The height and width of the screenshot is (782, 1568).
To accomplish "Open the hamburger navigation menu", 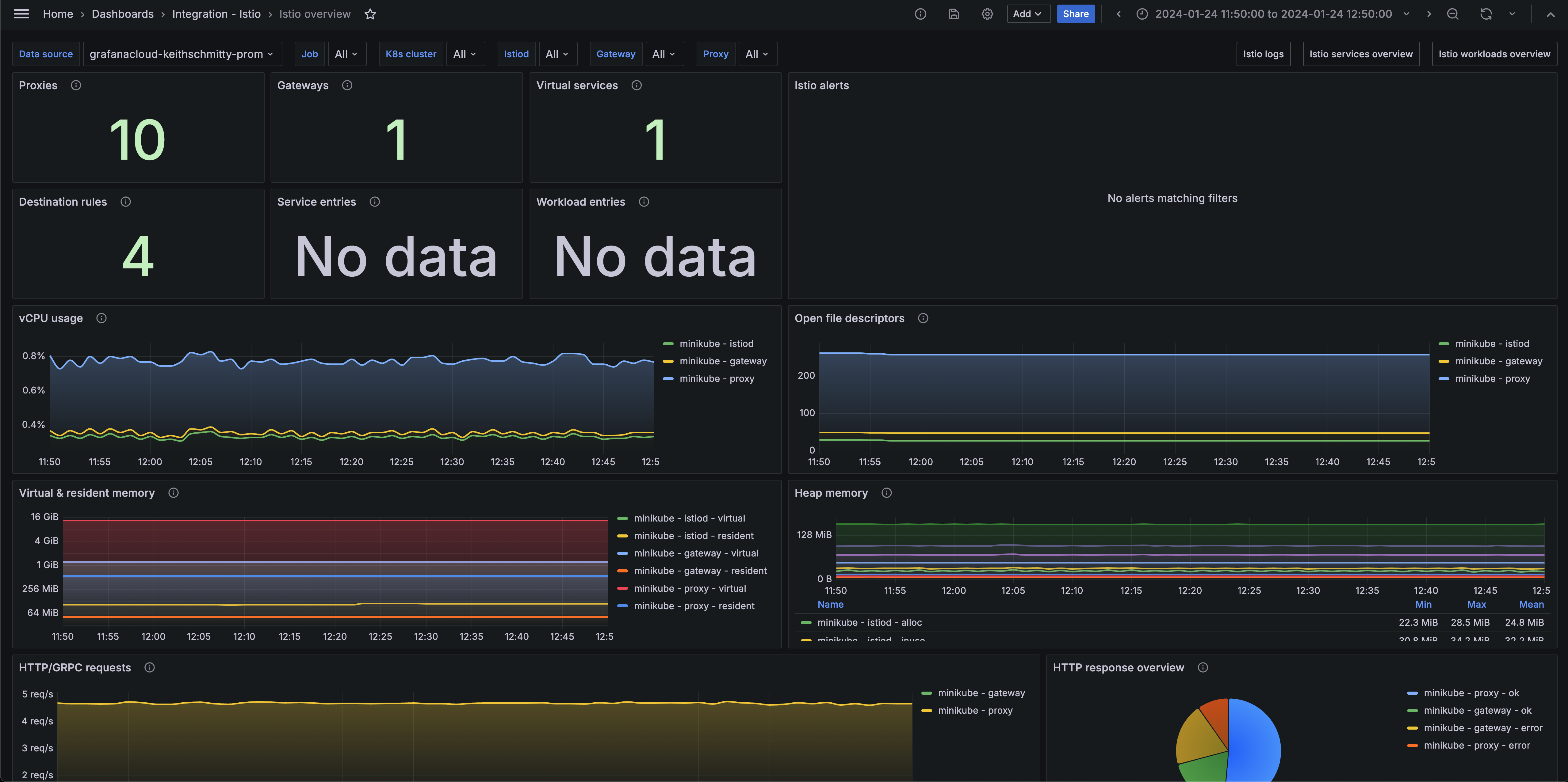I will 21,13.
